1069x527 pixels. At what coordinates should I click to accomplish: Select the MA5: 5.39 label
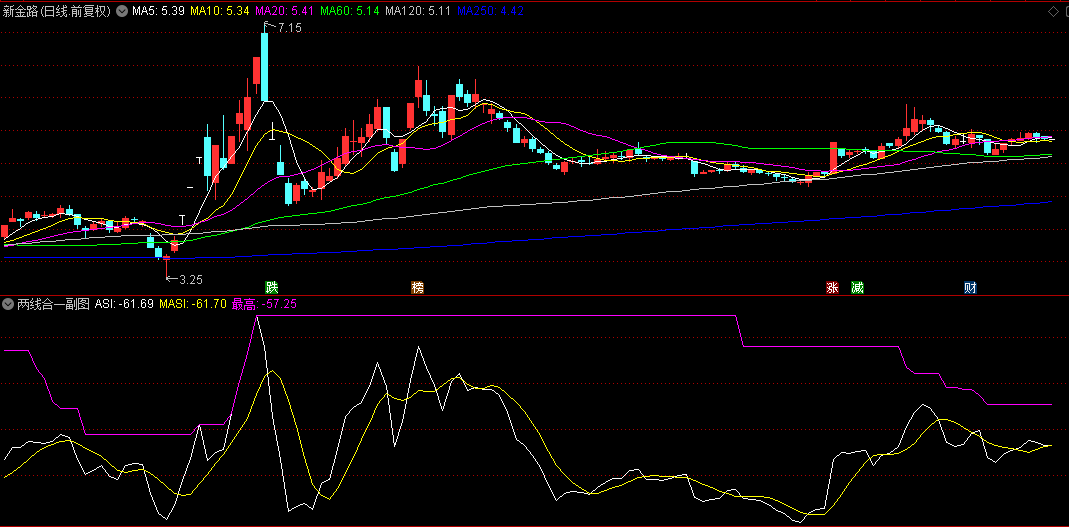[157, 11]
